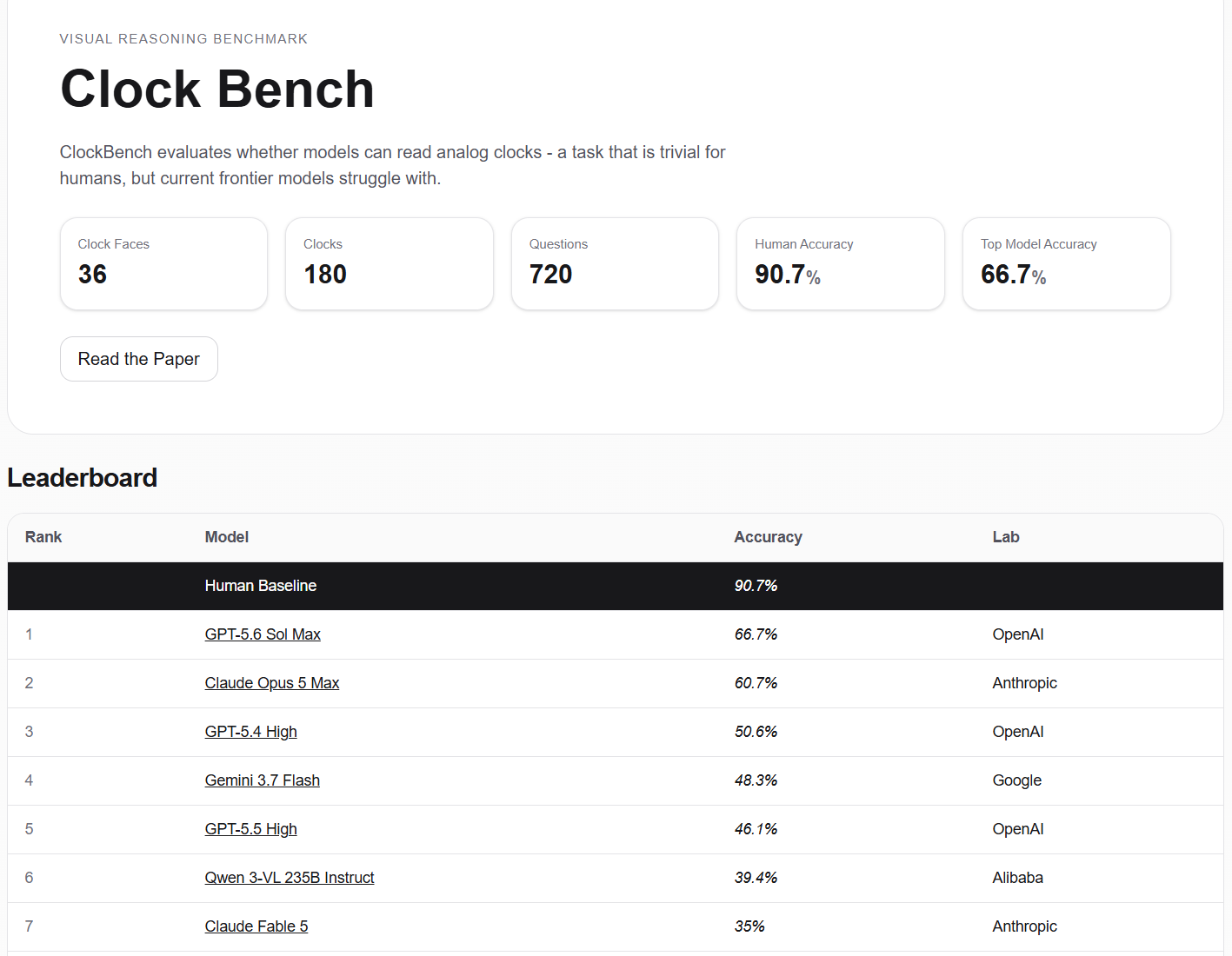
Task: Click the ClockBench description paragraph
Action: [x=393, y=165]
